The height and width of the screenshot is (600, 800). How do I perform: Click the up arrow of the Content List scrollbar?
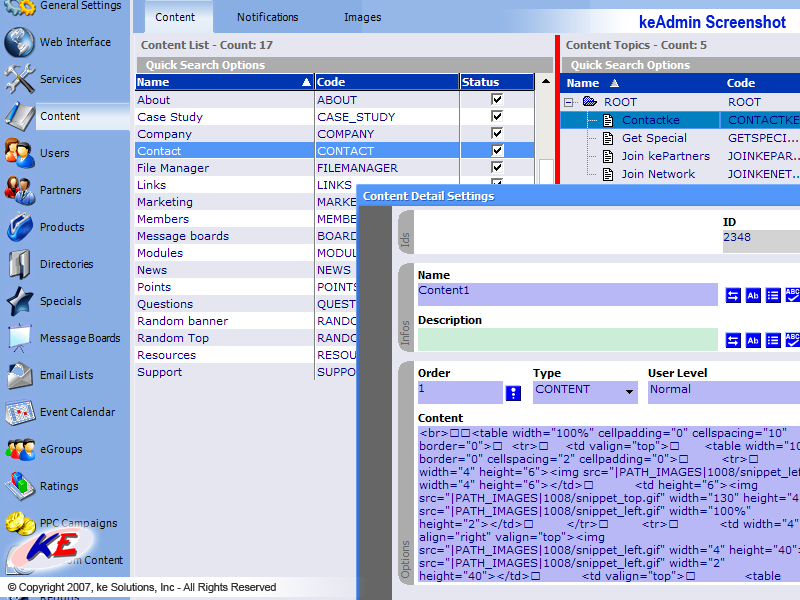pyautogui.click(x=546, y=82)
